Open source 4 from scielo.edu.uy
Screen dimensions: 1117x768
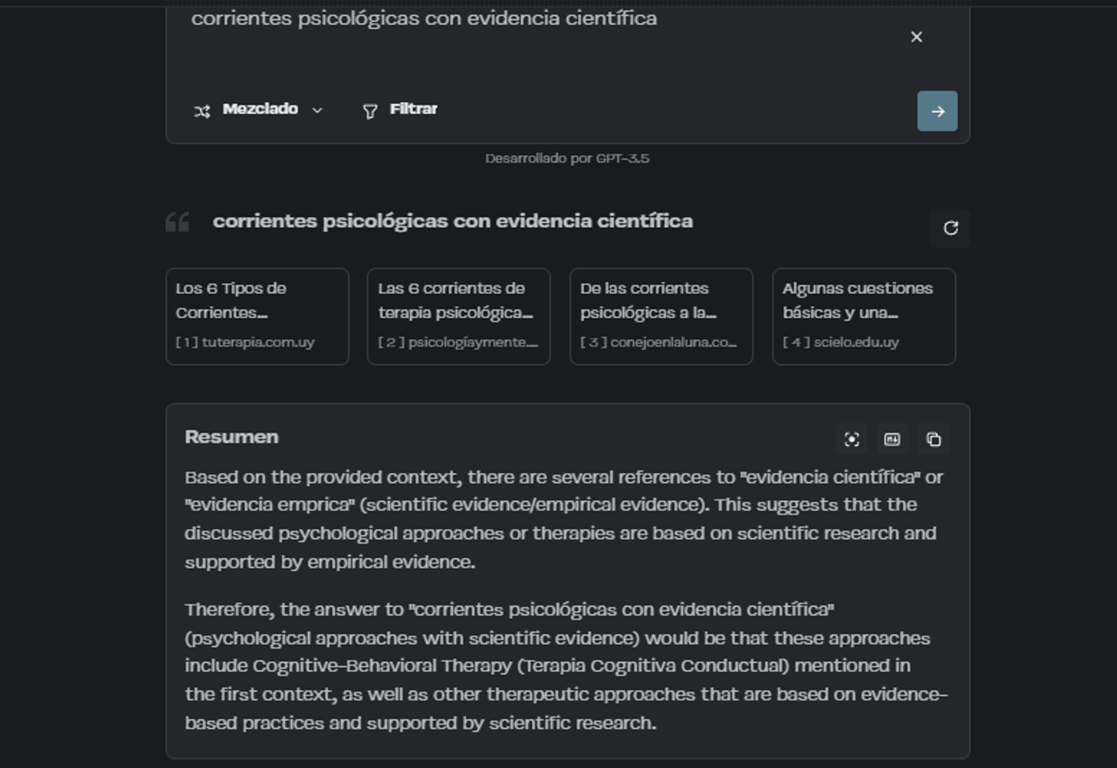(x=863, y=316)
